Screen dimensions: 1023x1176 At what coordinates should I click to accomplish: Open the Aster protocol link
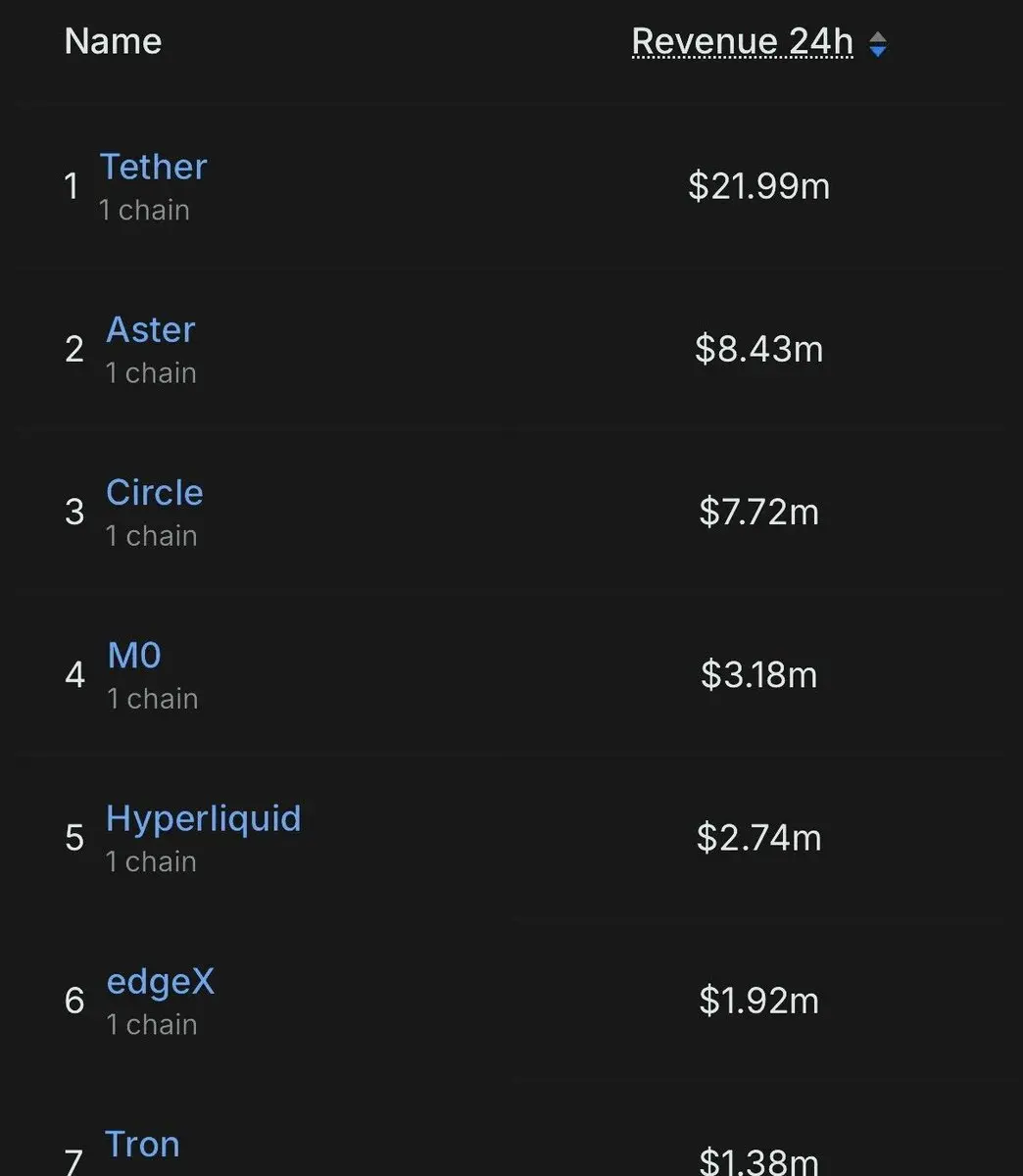coord(151,329)
